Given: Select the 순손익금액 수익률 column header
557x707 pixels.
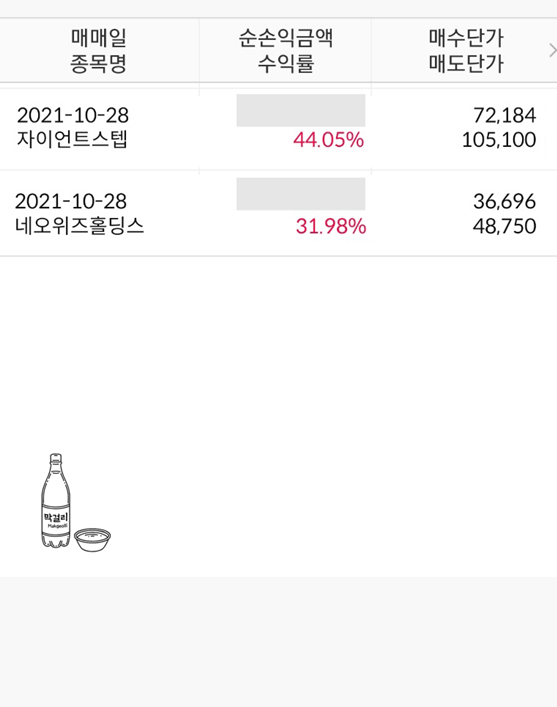Looking at the screenshot, I should [x=285, y=50].
